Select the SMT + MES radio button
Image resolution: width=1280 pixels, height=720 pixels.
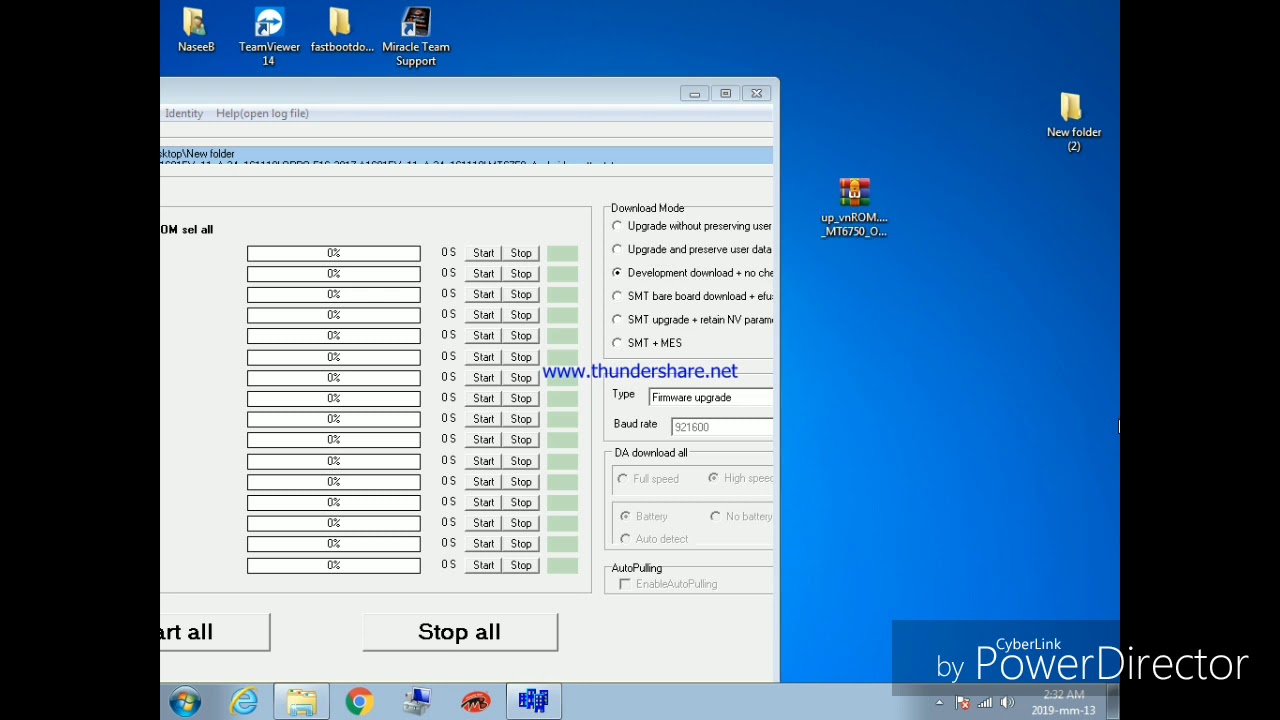tap(617, 343)
